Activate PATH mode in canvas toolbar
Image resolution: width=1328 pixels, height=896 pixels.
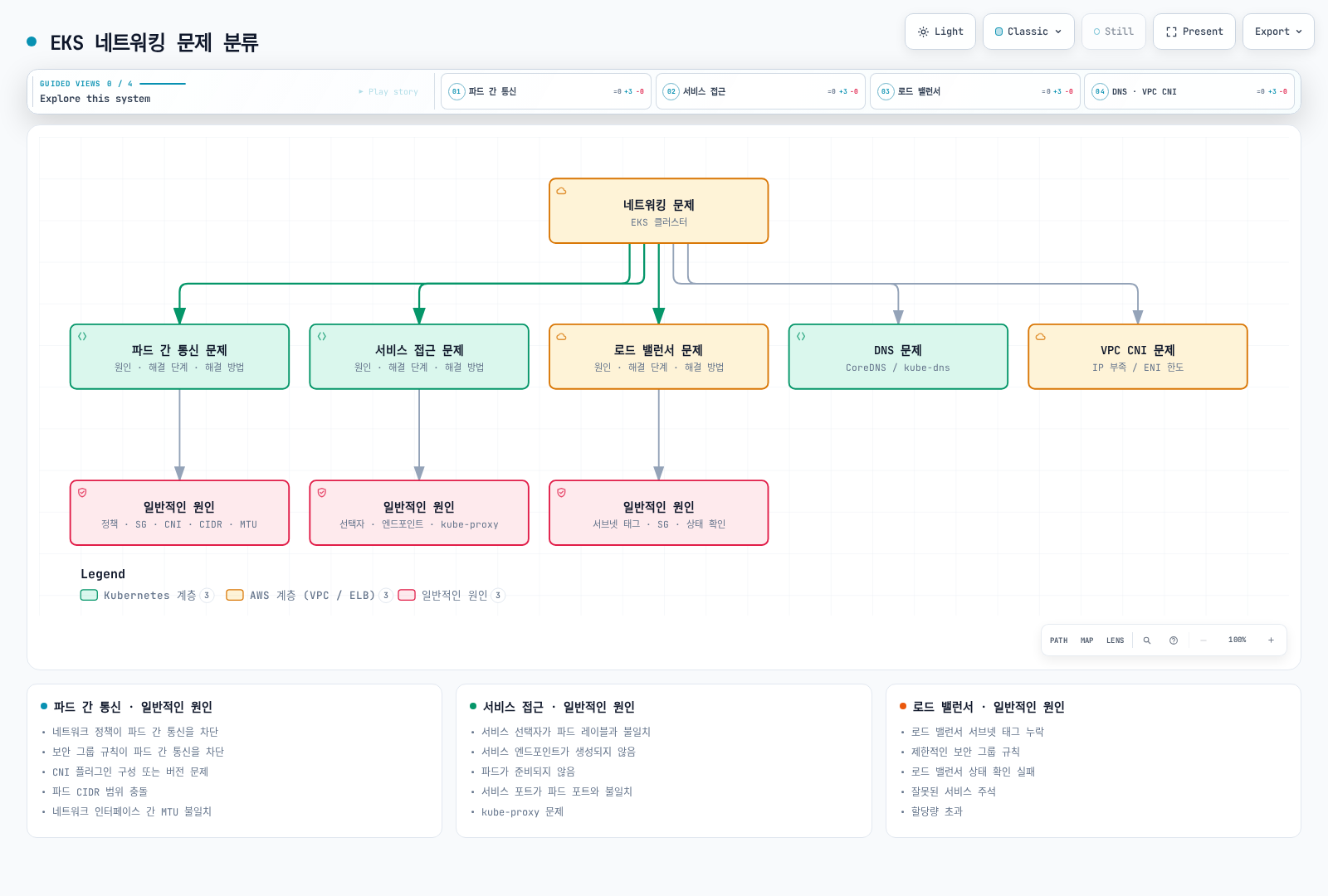click(x=1059, y=640)
